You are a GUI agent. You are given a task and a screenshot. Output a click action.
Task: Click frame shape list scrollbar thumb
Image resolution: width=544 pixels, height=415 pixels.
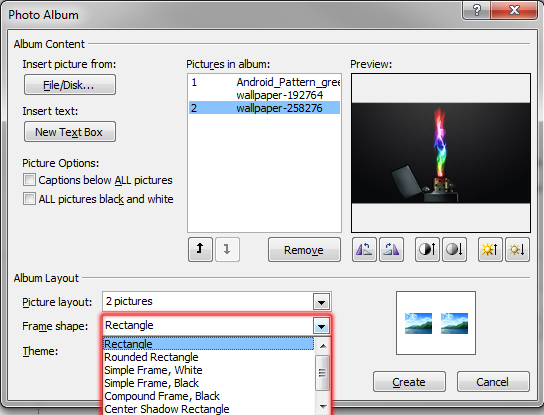pyautogui.click(x=323, y=373)
